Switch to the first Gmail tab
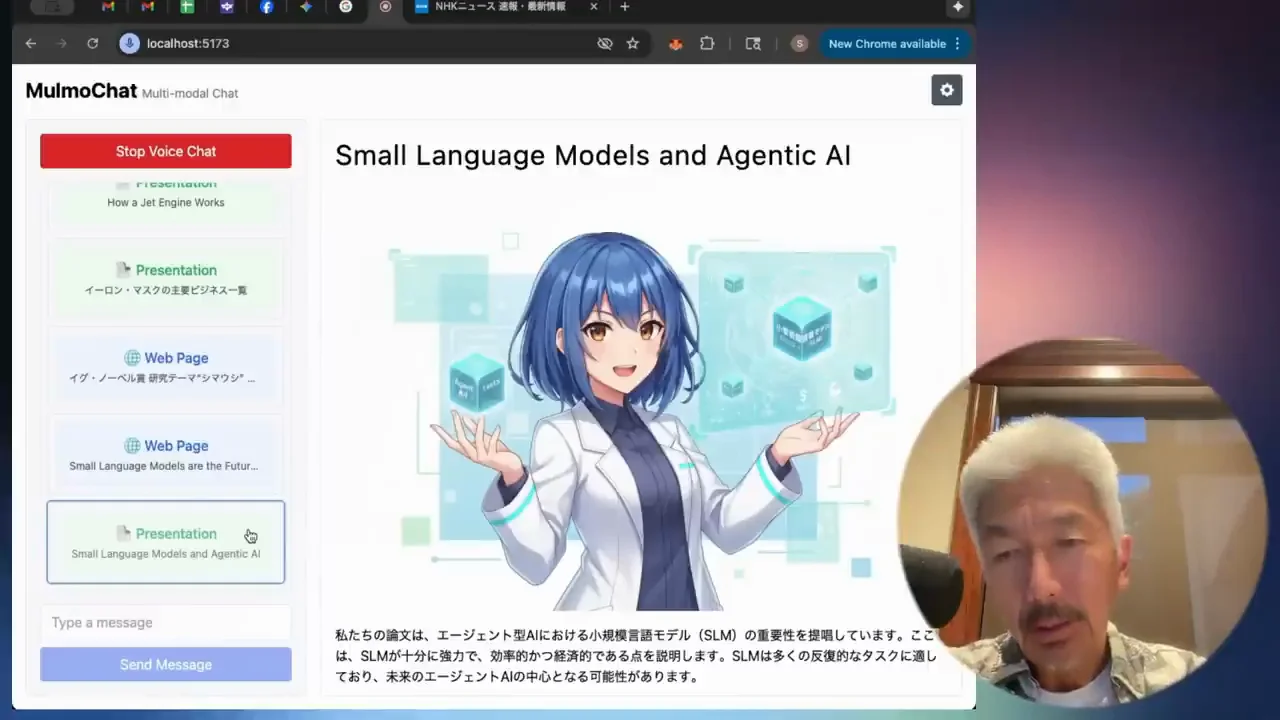This screenshot has height=720, width=1280. click(x=108, y=7)
